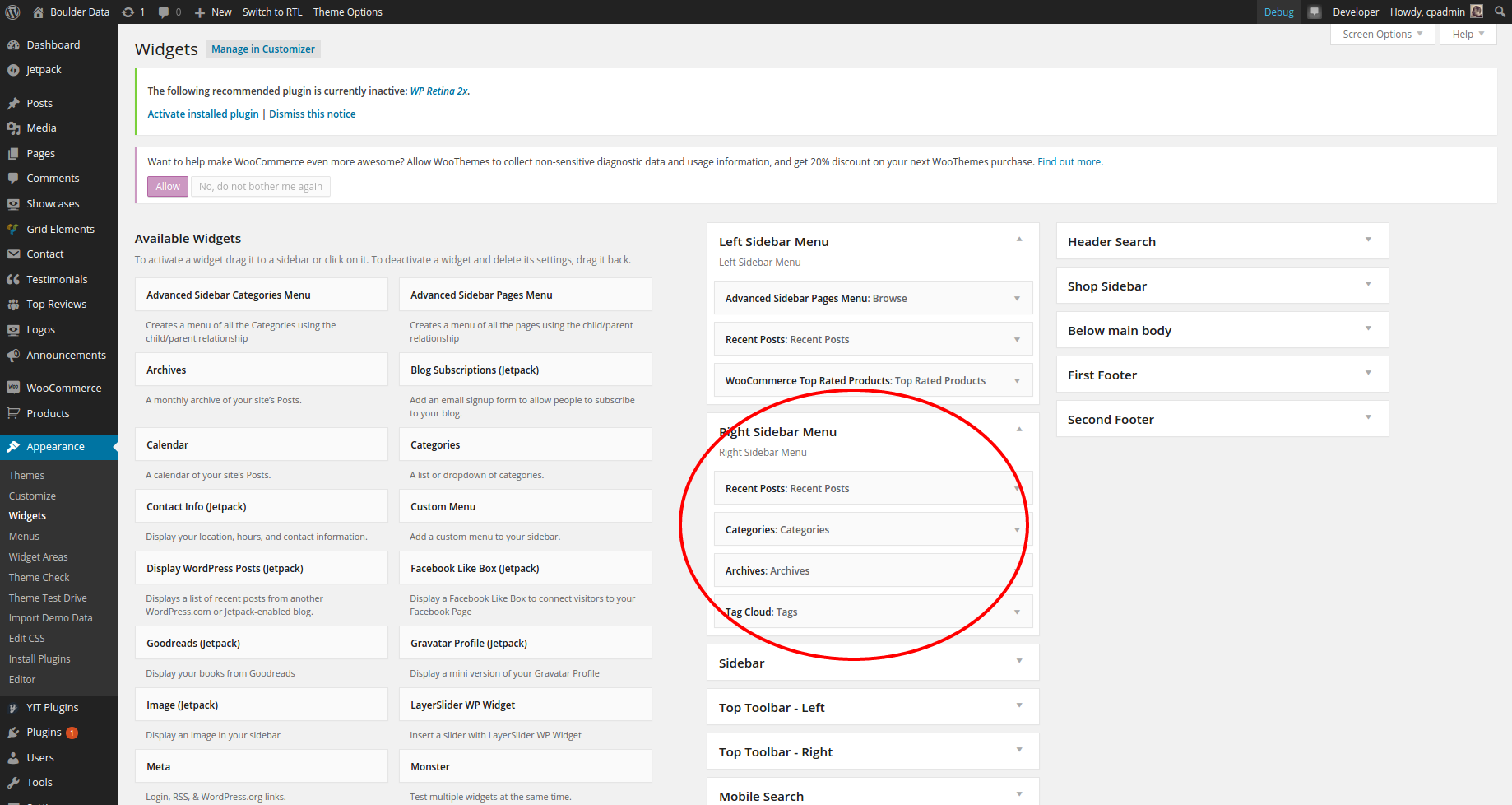Expand the Tag Cloud: Tags widget
Viewport: 1512px width, 805px height.
[x=1017, y=612]
